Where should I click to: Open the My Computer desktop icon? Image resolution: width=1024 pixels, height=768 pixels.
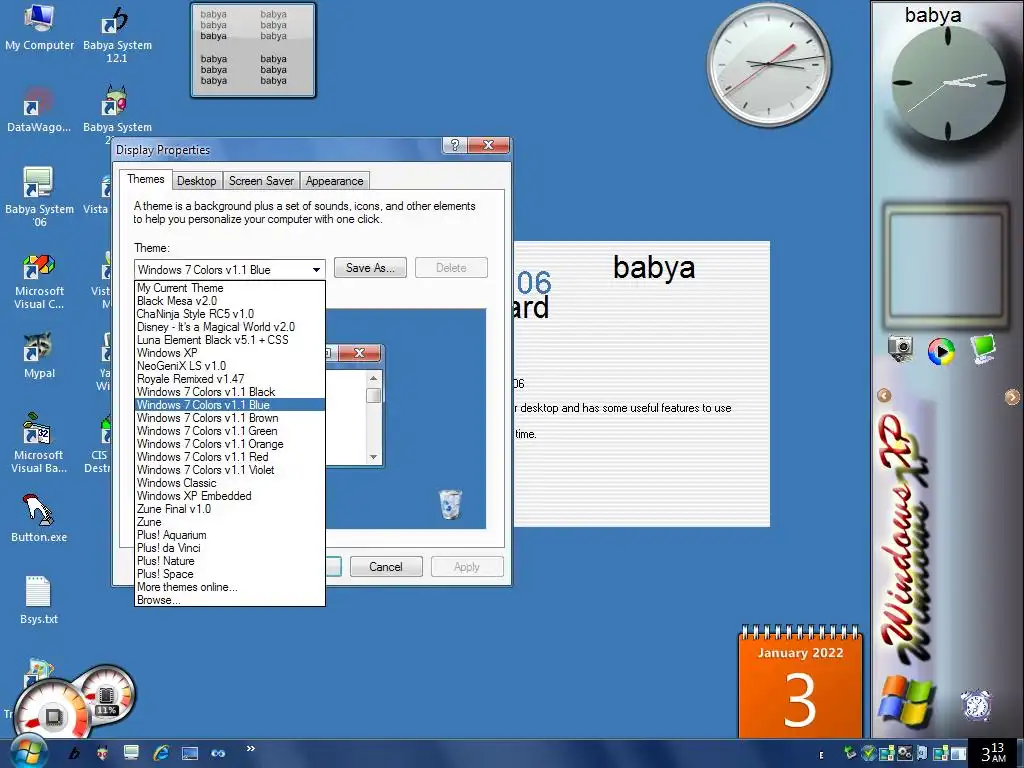pos(39,27)
